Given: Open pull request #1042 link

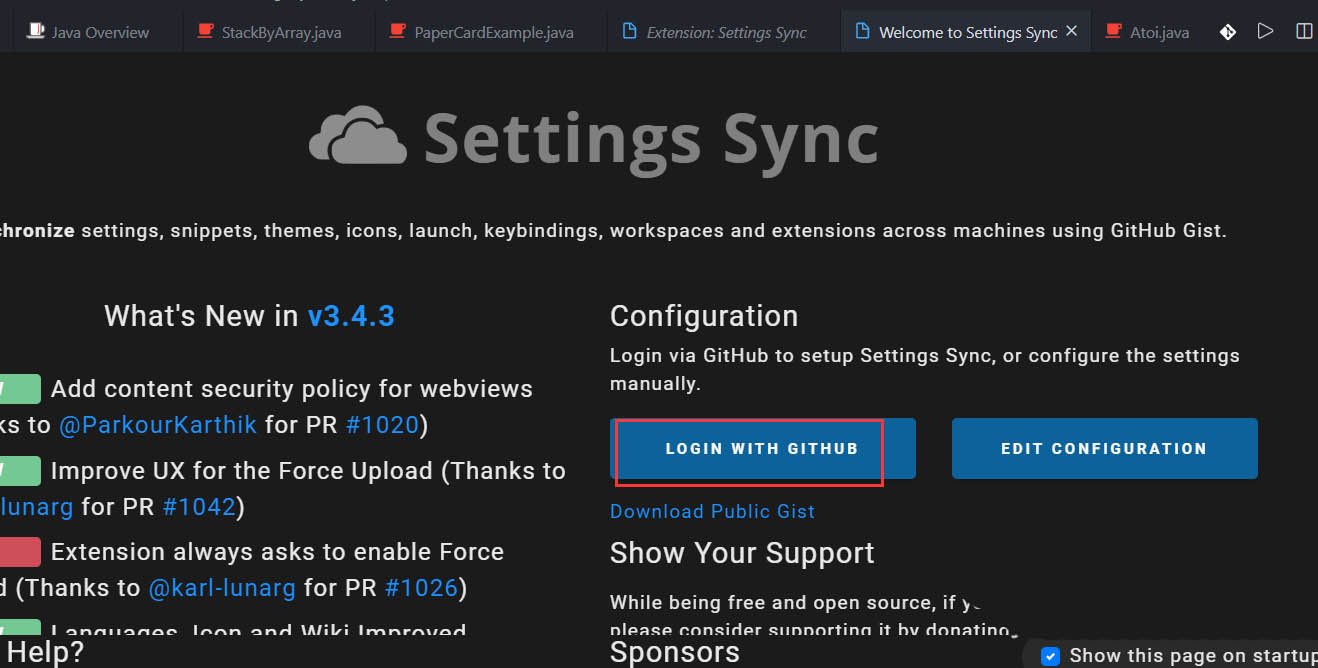Looking at the screenshot, I should [199, 507].
